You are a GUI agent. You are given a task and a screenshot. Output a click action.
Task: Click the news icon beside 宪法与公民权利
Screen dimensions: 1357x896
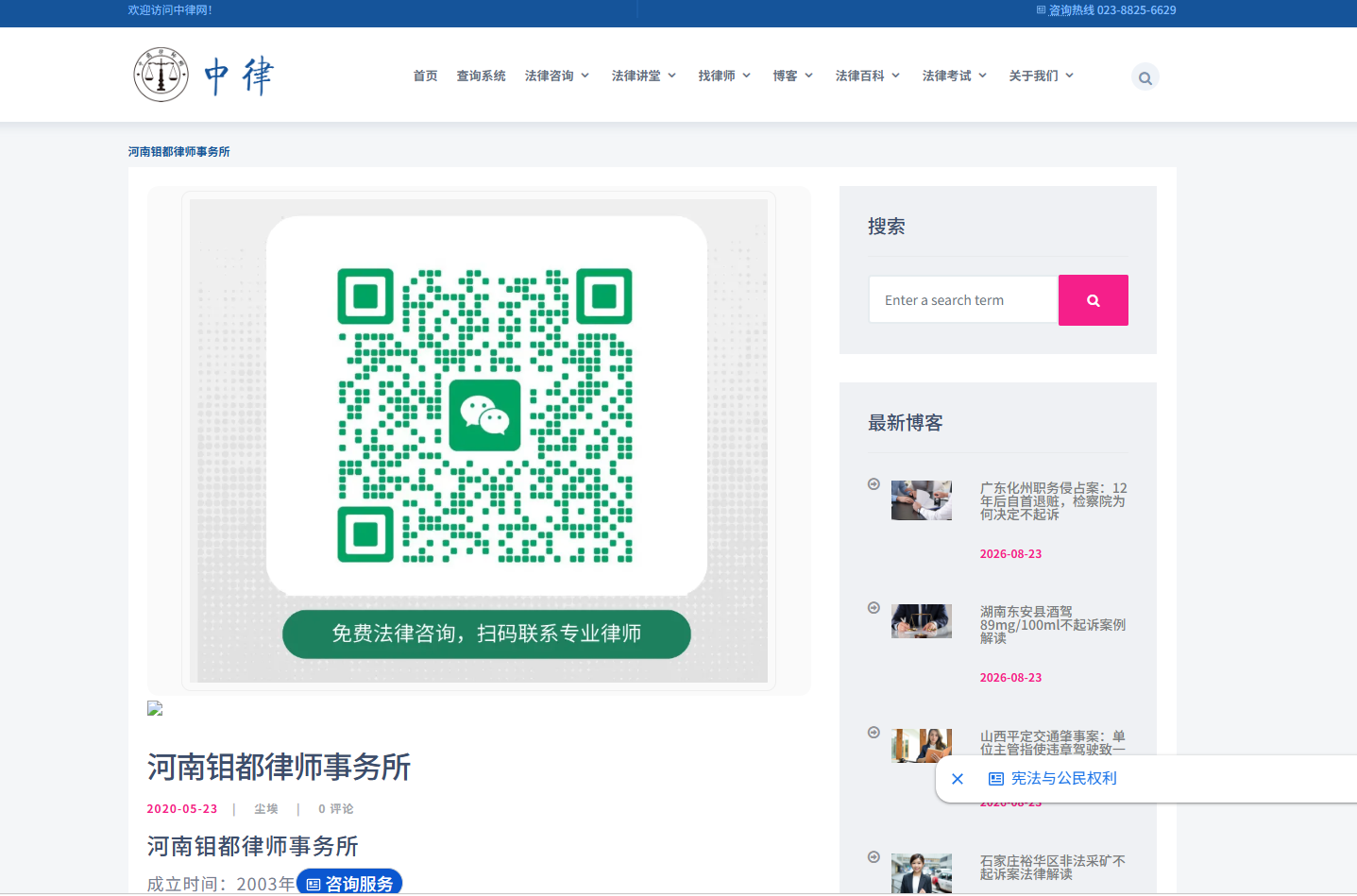[x=996, y=779]
